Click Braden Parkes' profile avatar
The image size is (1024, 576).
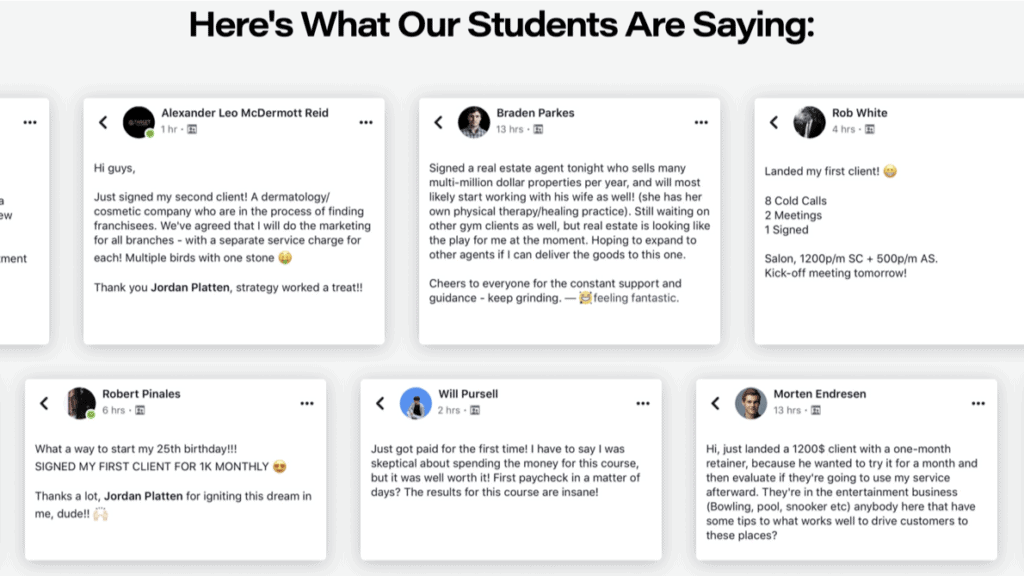[474, 122]
